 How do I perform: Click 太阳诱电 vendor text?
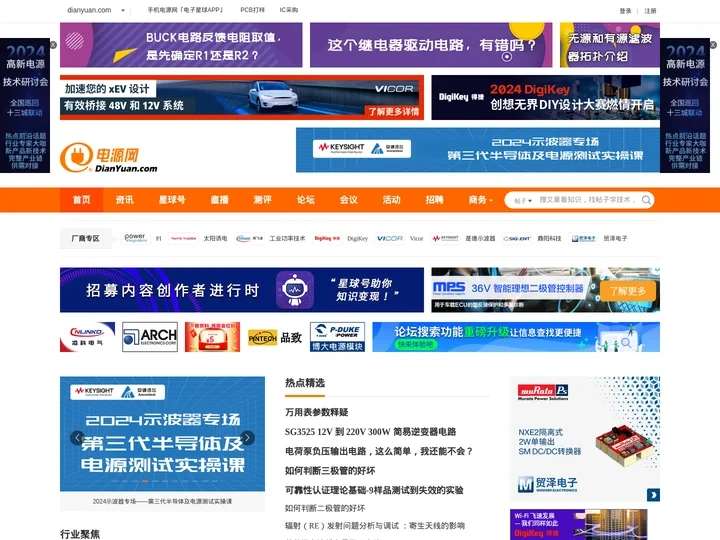click(x=215, y=238)
